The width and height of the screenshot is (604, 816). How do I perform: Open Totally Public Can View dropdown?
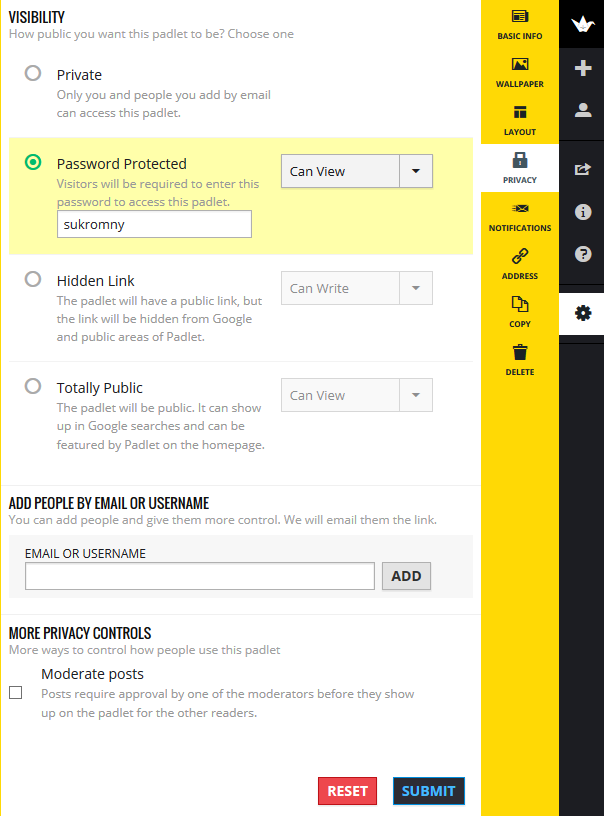click(x=356, y=395)
